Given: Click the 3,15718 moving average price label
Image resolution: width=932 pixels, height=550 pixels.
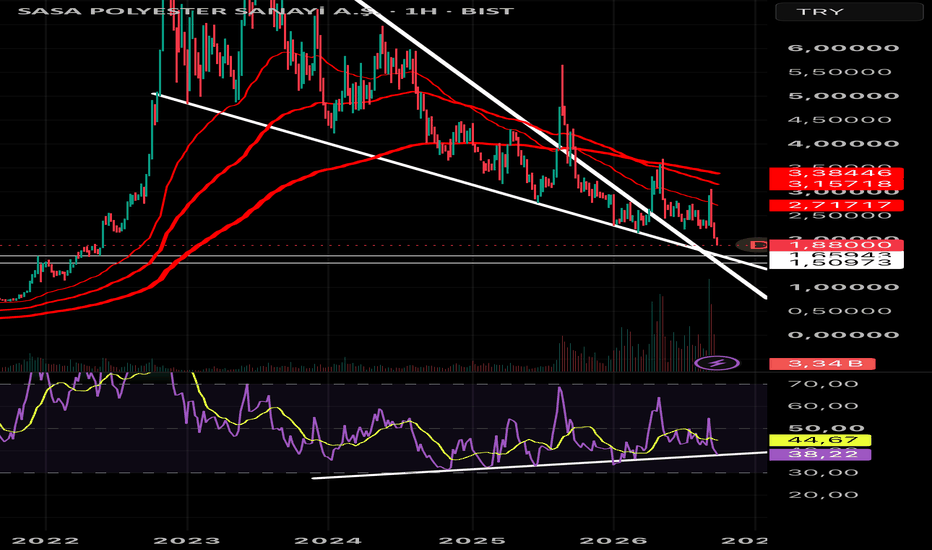Looking at the screenshot, I should coord(836,184).
